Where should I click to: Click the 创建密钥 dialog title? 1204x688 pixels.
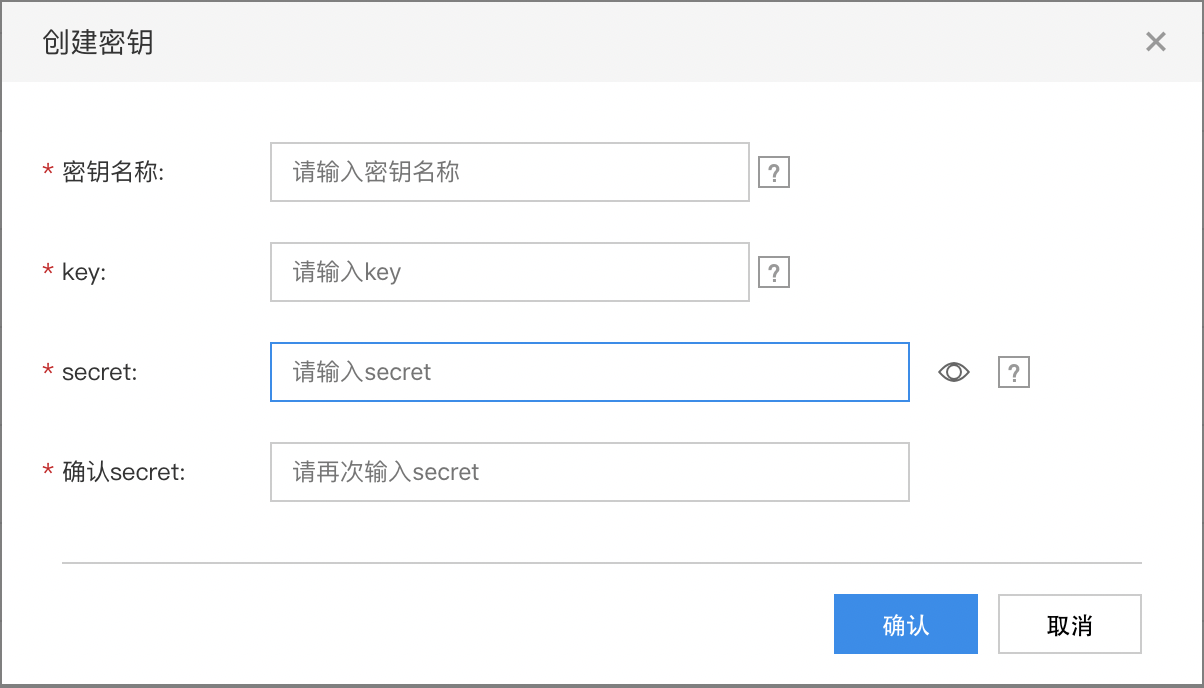click(x=98, y=42)
